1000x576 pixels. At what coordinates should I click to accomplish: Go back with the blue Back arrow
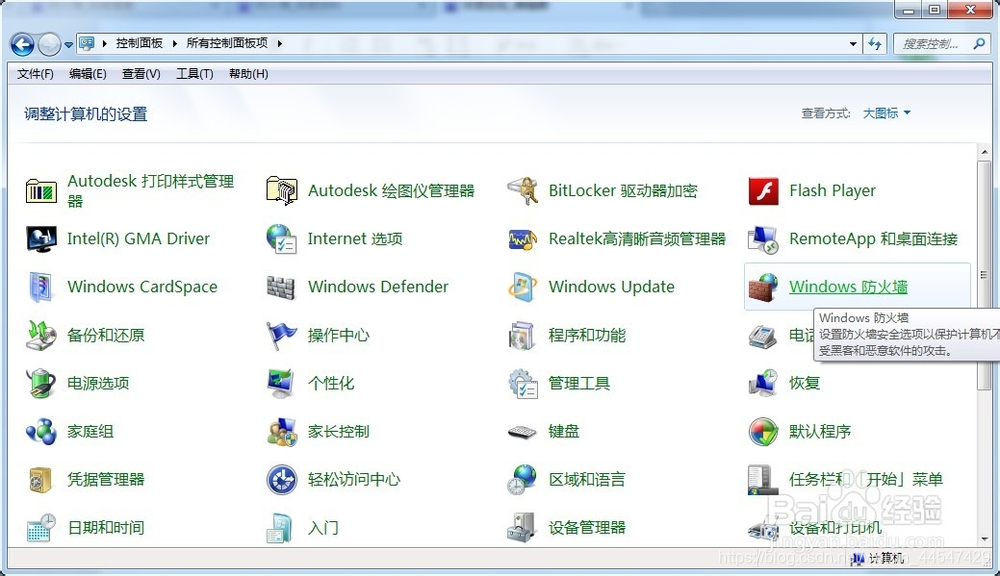tap(22, 45)
